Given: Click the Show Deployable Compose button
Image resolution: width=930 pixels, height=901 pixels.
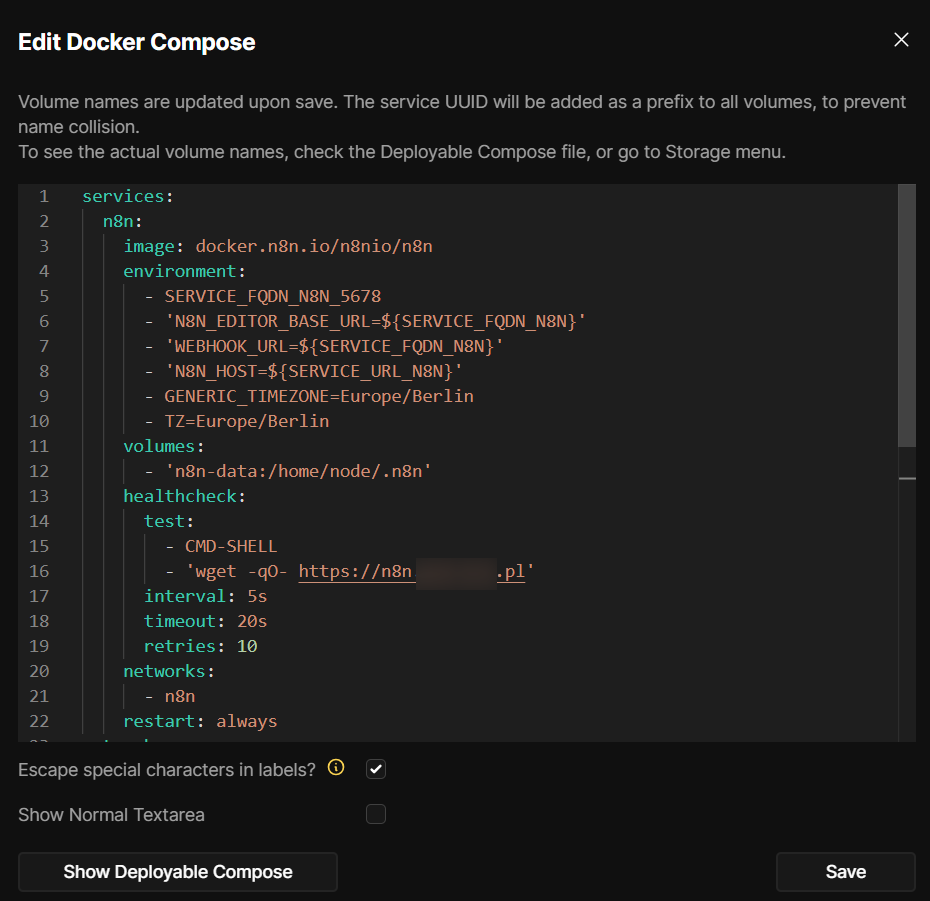Looking at the screenshot, I should click(x=178, y=872).
